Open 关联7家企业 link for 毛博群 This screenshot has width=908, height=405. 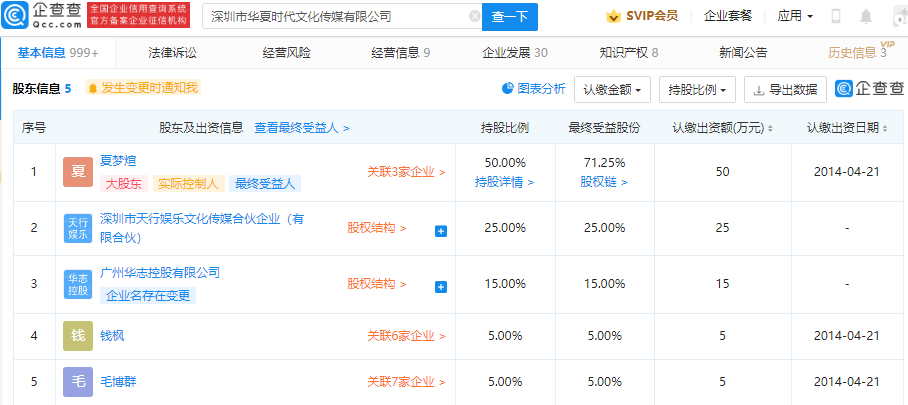pyautogui.click(x=406, y=382)
